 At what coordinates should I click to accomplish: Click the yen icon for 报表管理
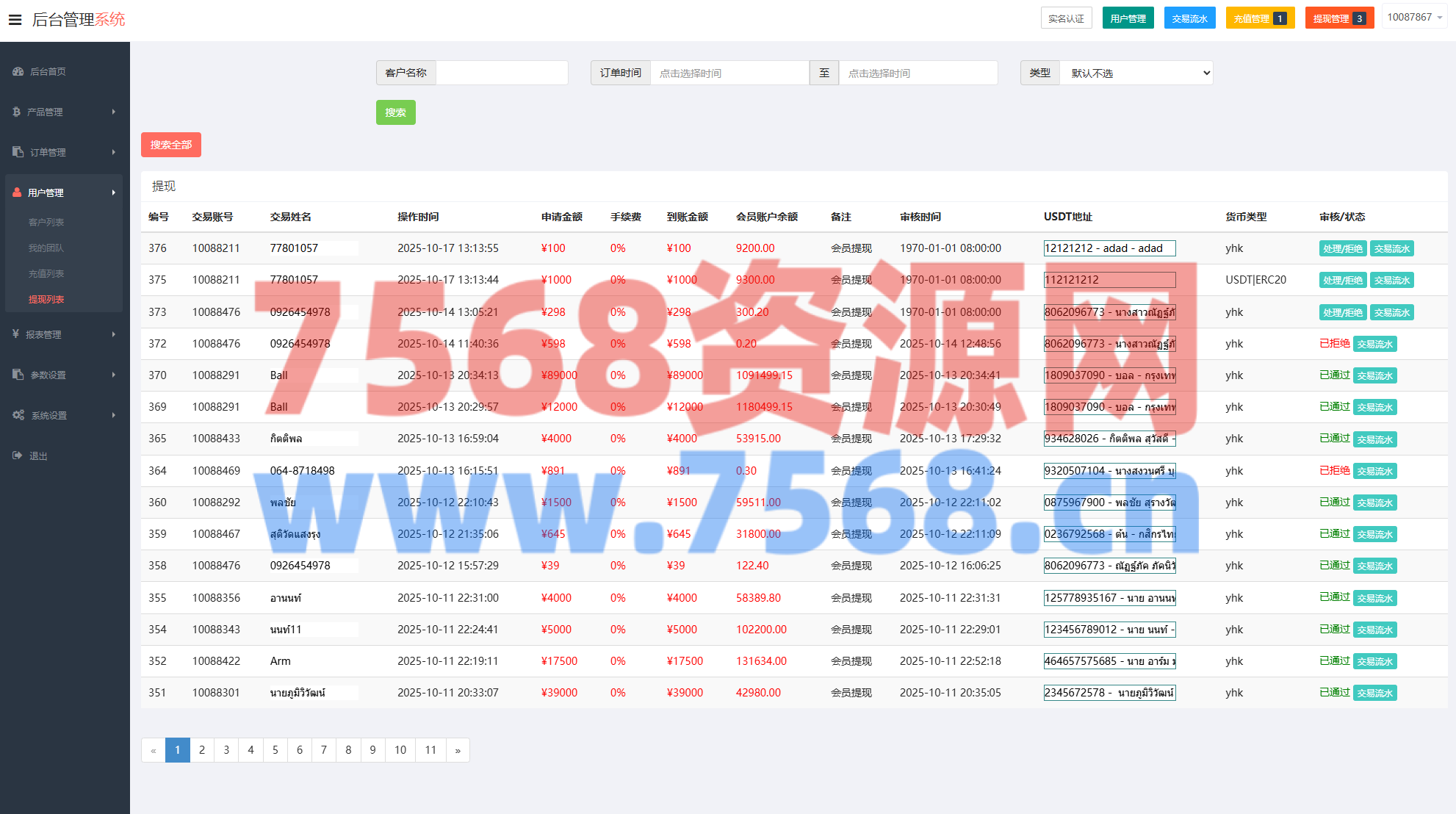15,334
